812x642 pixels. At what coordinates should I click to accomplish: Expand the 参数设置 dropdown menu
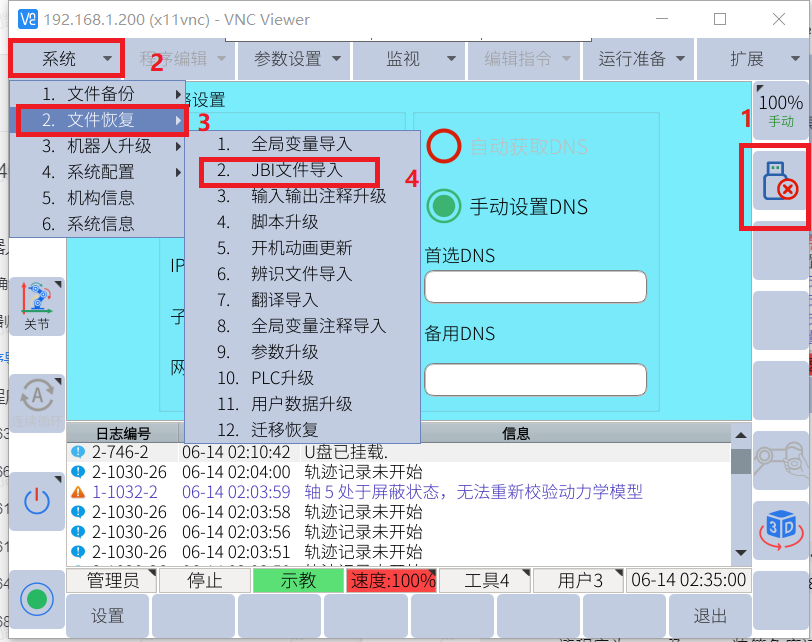click(297, 59)
